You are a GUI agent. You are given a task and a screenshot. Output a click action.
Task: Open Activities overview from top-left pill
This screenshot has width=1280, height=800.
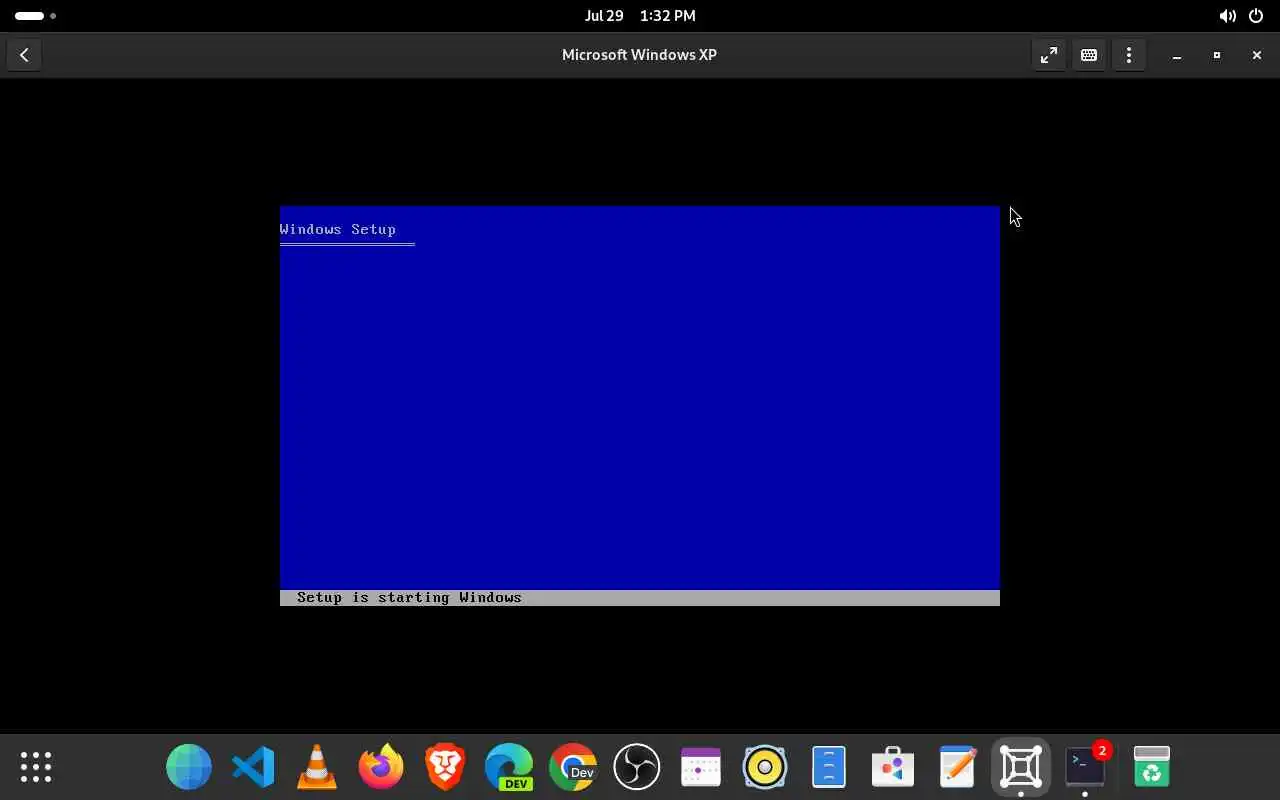[35, 16]
